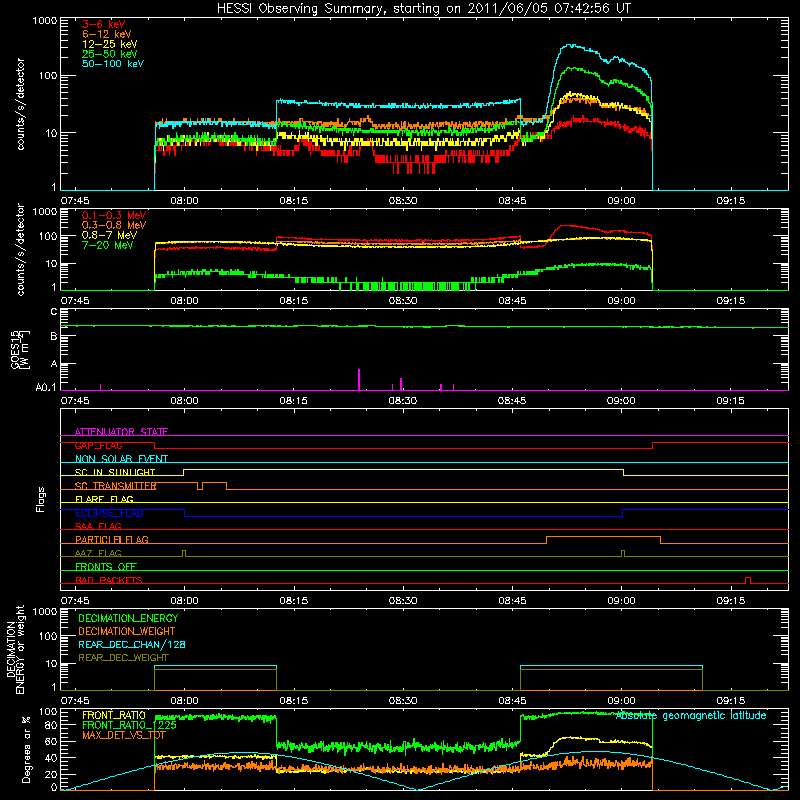Viewport: 800px width, 800px height.
Task: Click the A0.1 tick label on GOES axis
Action: pos(46,388)
